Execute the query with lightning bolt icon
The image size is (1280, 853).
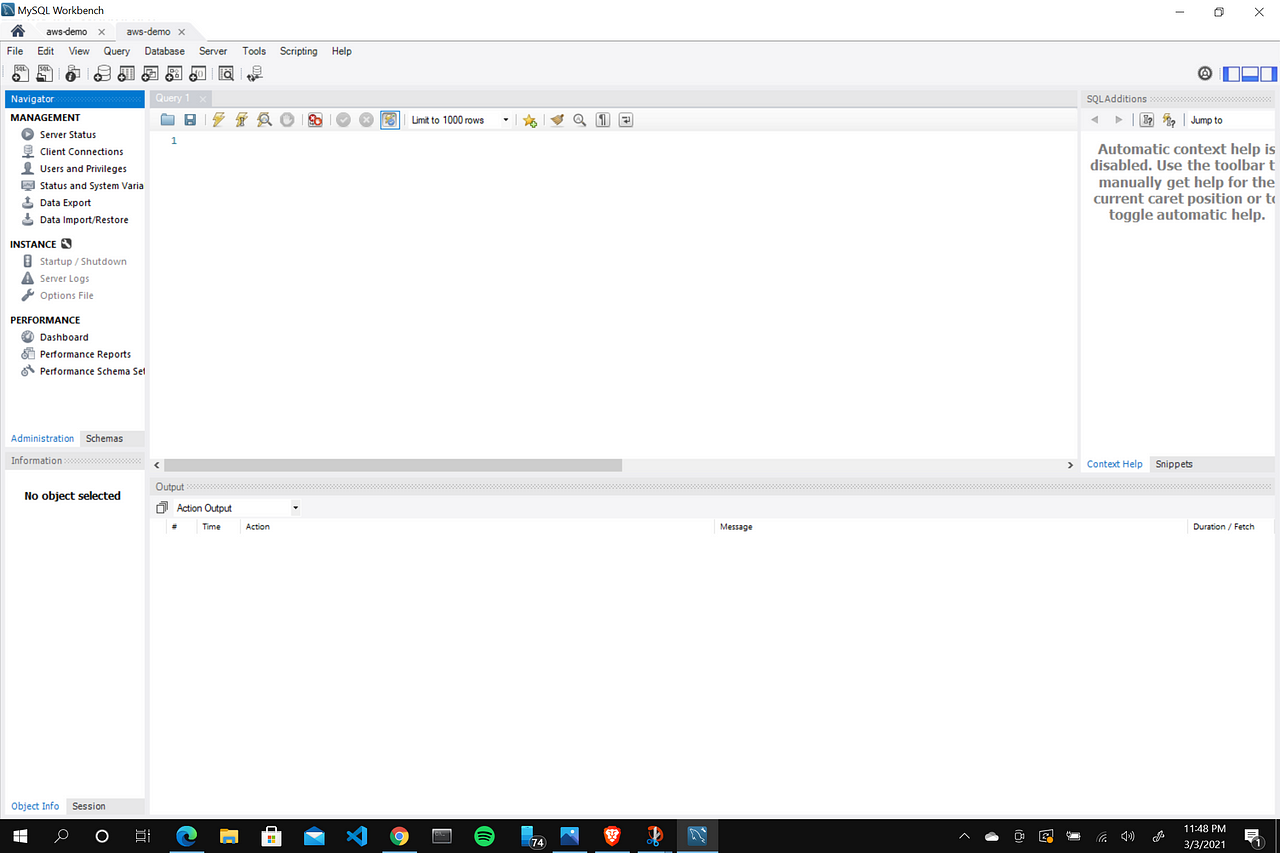219,120
